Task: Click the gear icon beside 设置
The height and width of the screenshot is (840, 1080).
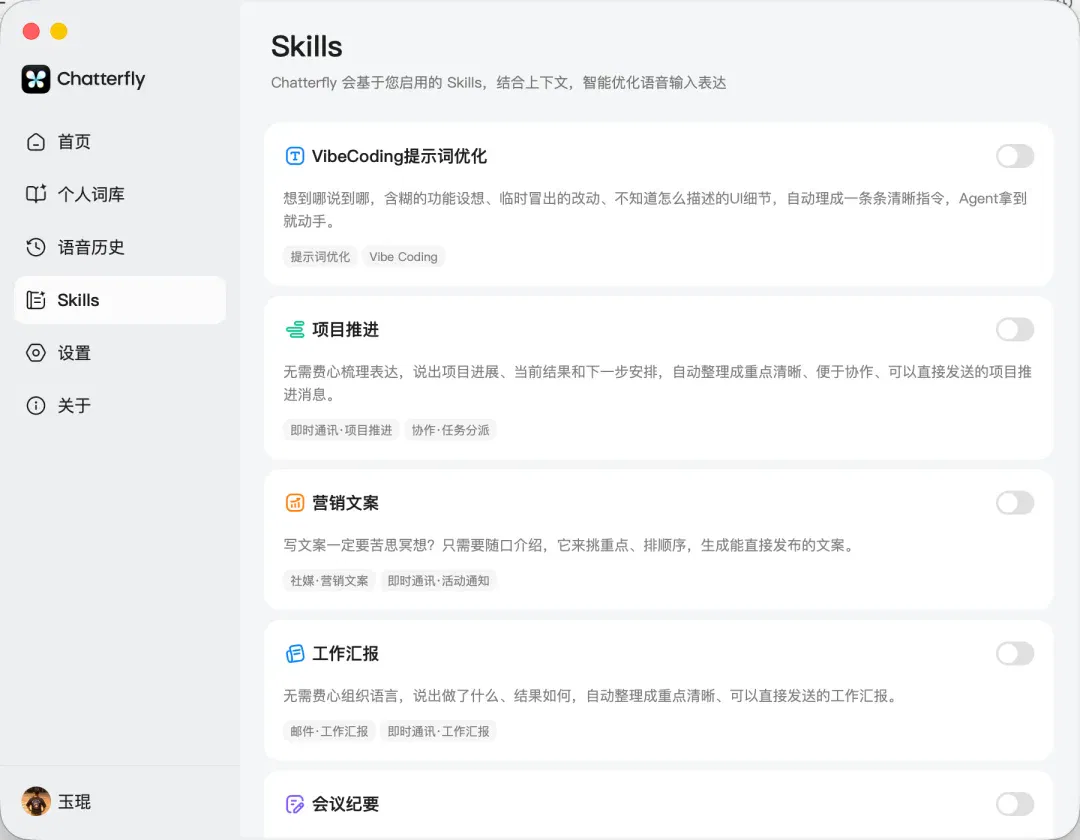Action: pyautogui.click(x=36, y=353)
